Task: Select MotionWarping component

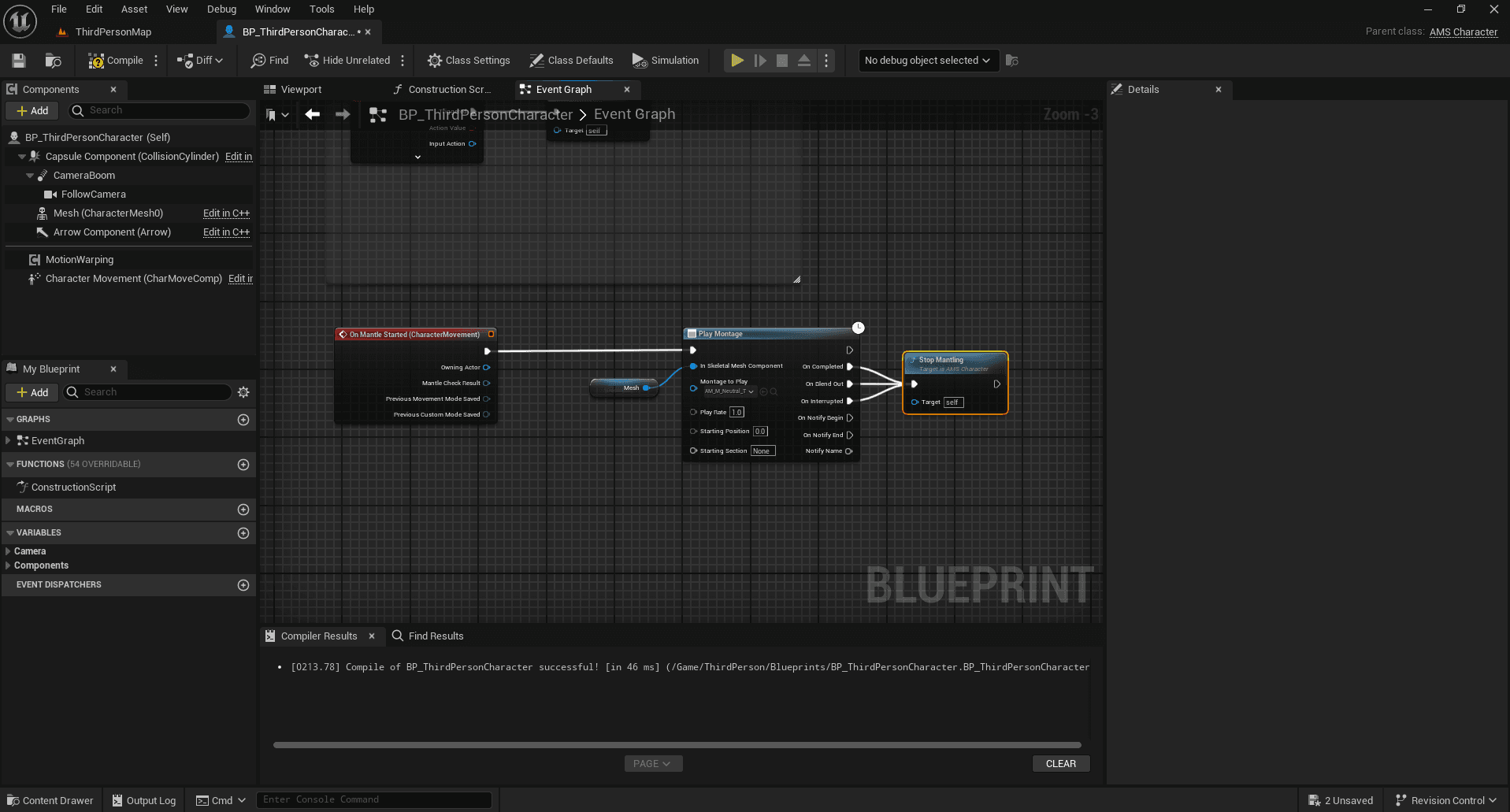Action: (79, 260)
